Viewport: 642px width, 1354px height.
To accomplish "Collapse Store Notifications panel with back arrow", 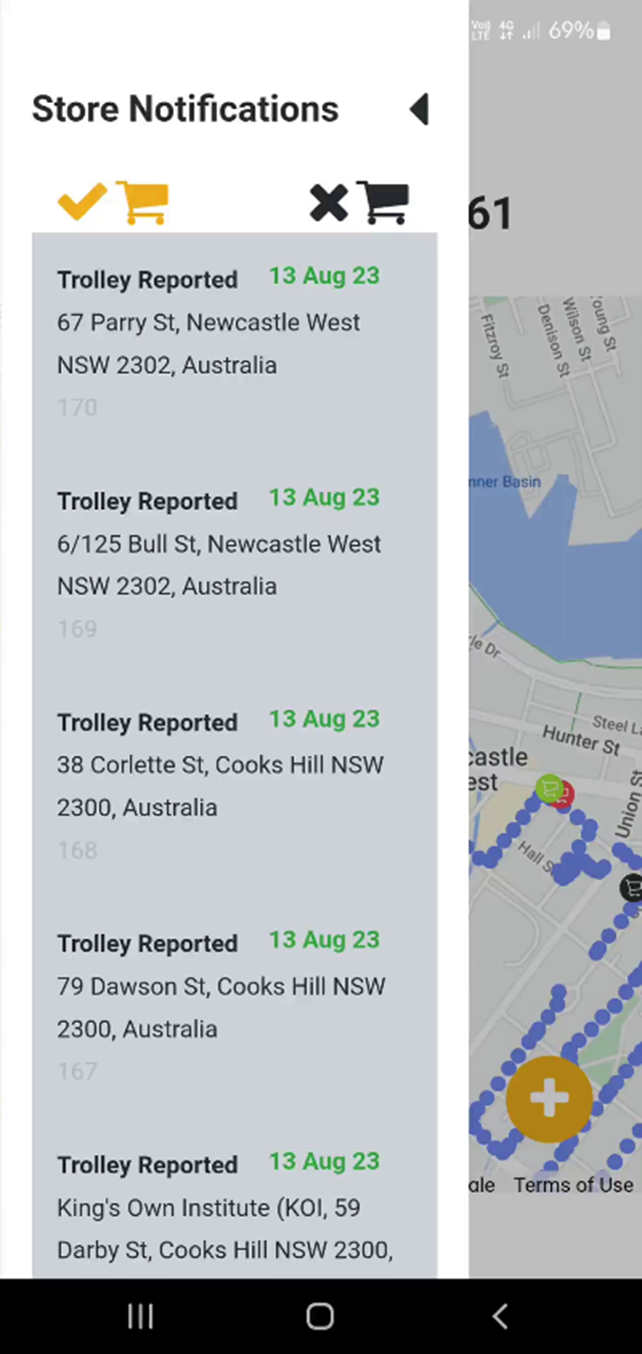I will tap(419, 109).
